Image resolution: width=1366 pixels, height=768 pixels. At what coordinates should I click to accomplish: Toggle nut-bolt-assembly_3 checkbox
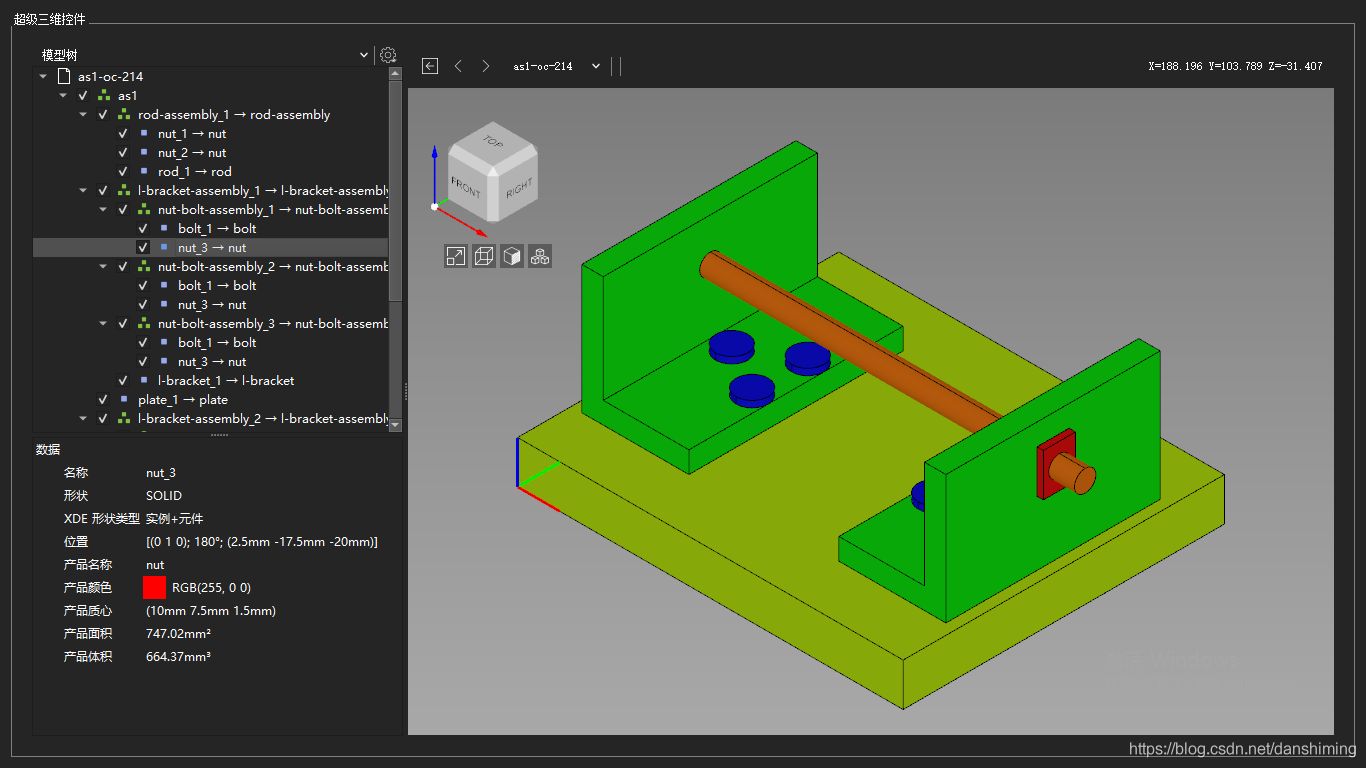[123, 324]
